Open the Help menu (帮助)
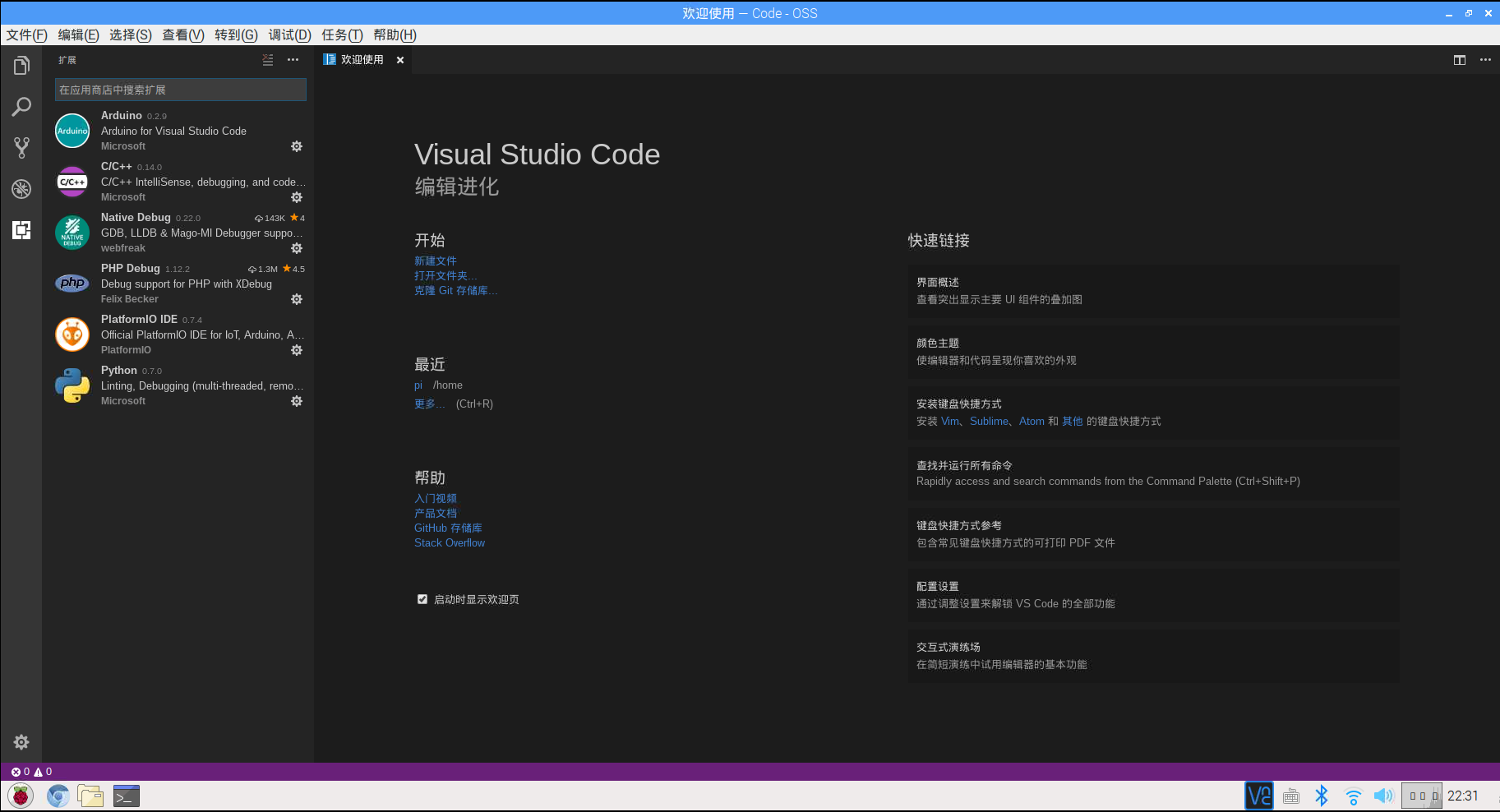1500x812 pixels. pos(395,35)
